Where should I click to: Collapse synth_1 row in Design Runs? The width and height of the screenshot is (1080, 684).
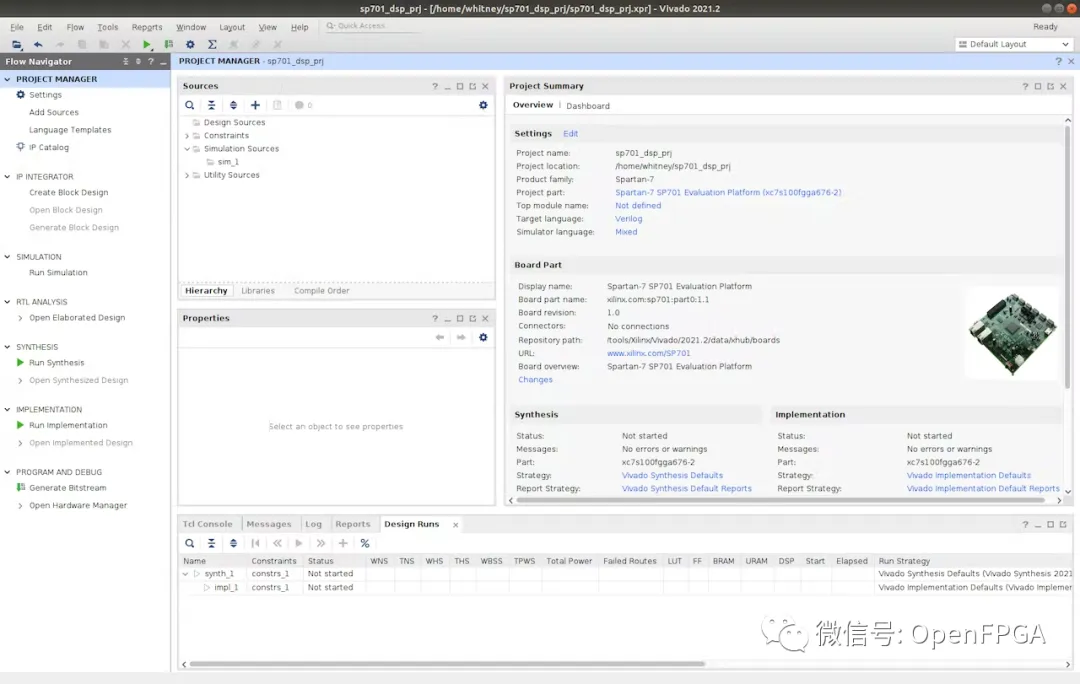[185, 574]
